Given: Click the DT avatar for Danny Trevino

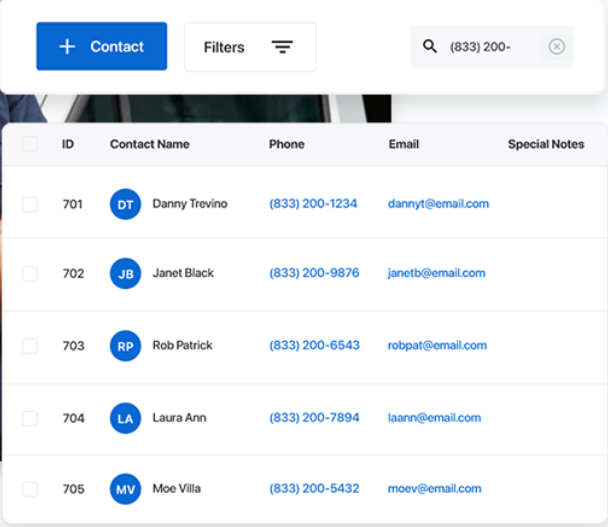Looking at the screenshot, I should pos(125,204).
